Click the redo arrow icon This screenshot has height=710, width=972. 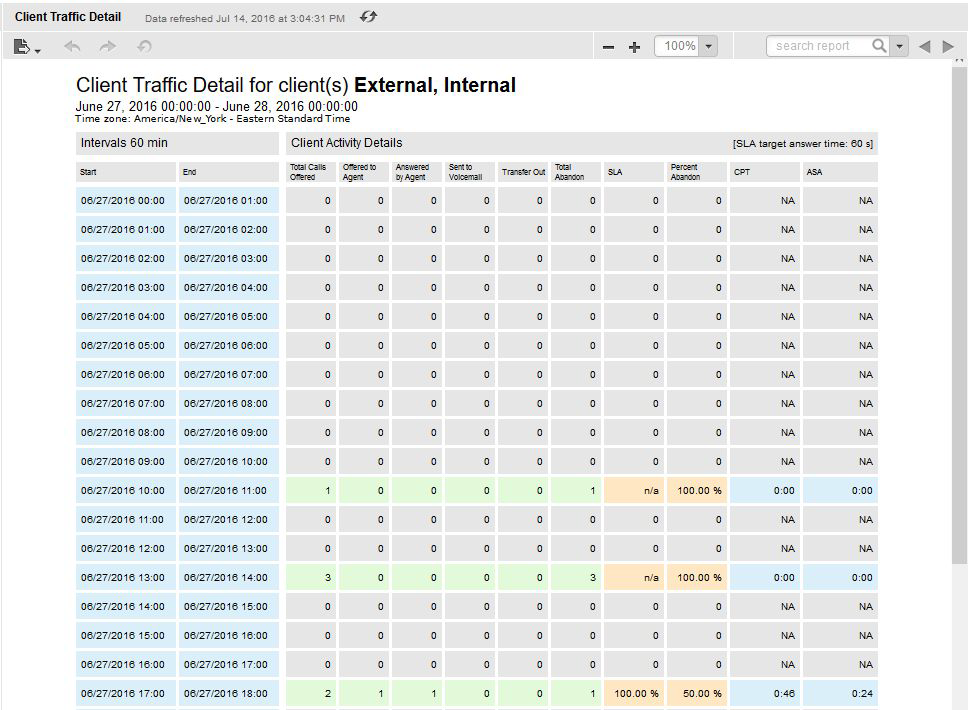108,46
